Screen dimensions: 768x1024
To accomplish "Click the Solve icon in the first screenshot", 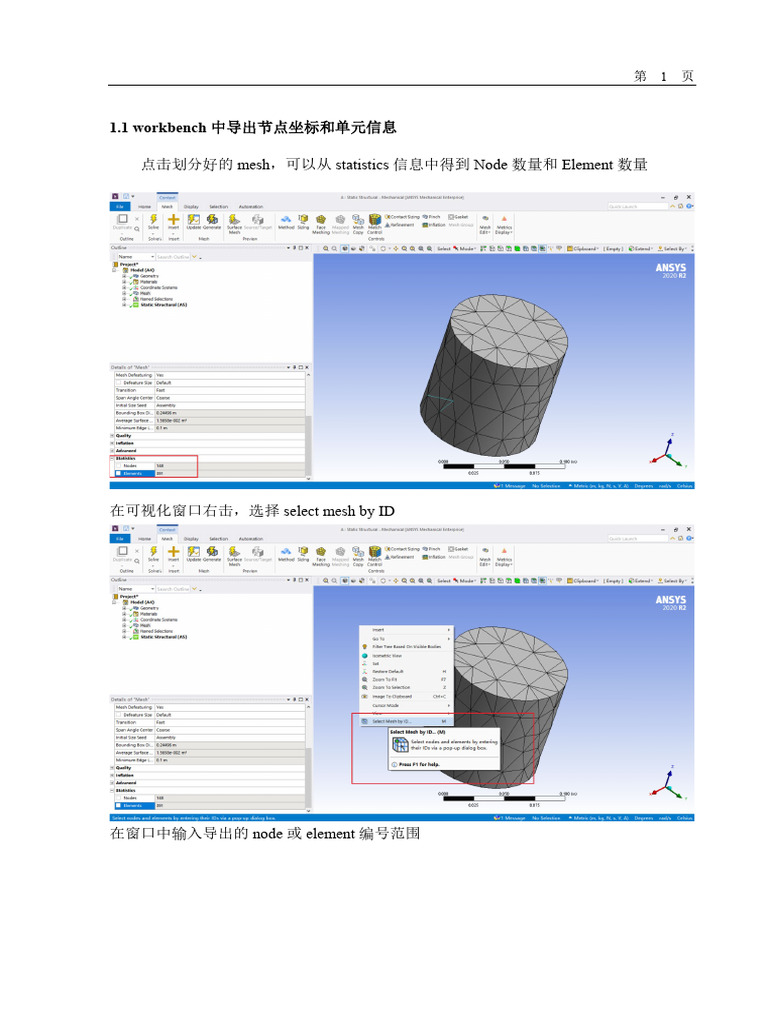I will (x=153, y=220).
